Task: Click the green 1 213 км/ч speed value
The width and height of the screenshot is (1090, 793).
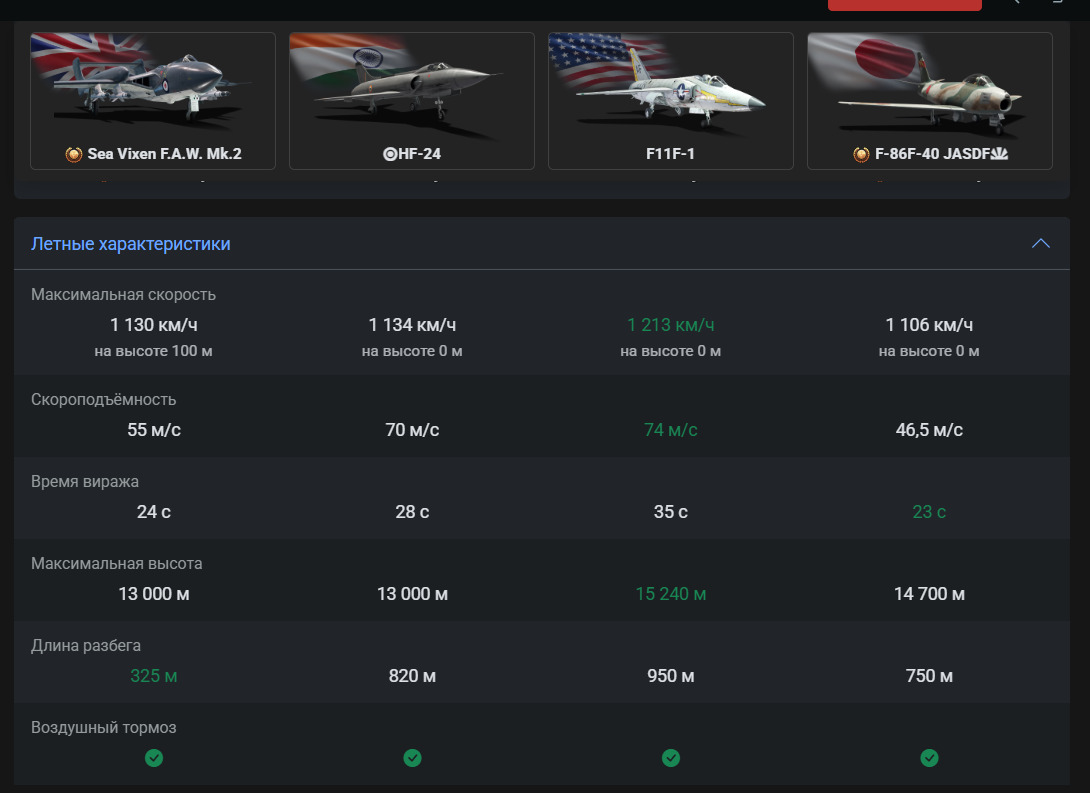Action: [671, 325]
